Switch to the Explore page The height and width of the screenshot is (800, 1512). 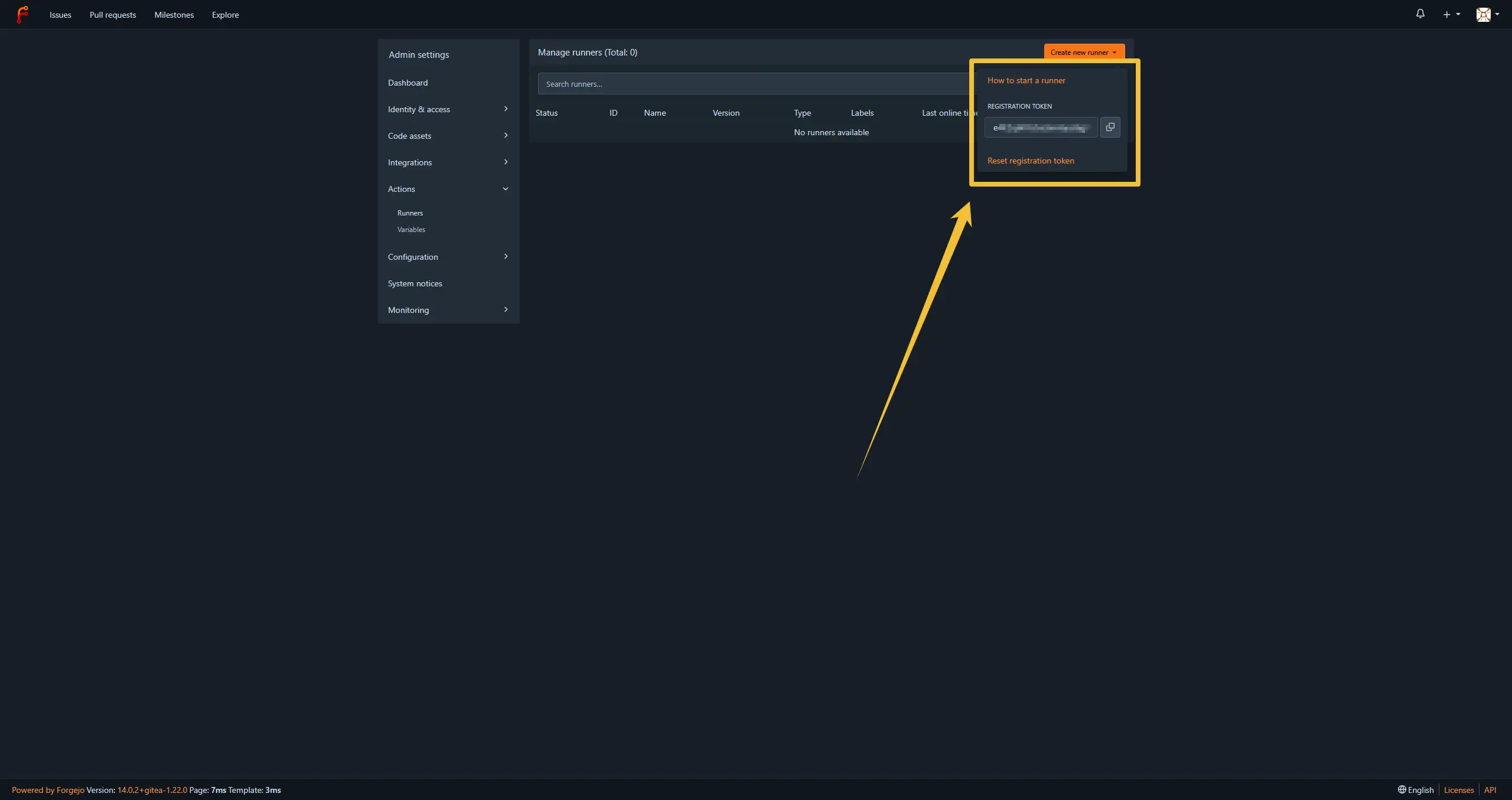point(225,14)
